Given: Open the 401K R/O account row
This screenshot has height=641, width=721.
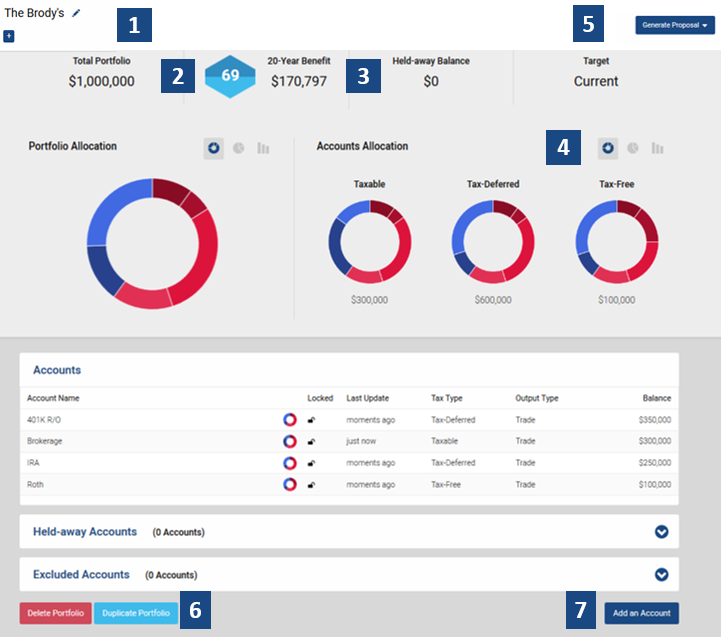Looking at the screenshot, I should tap(46, 420).
